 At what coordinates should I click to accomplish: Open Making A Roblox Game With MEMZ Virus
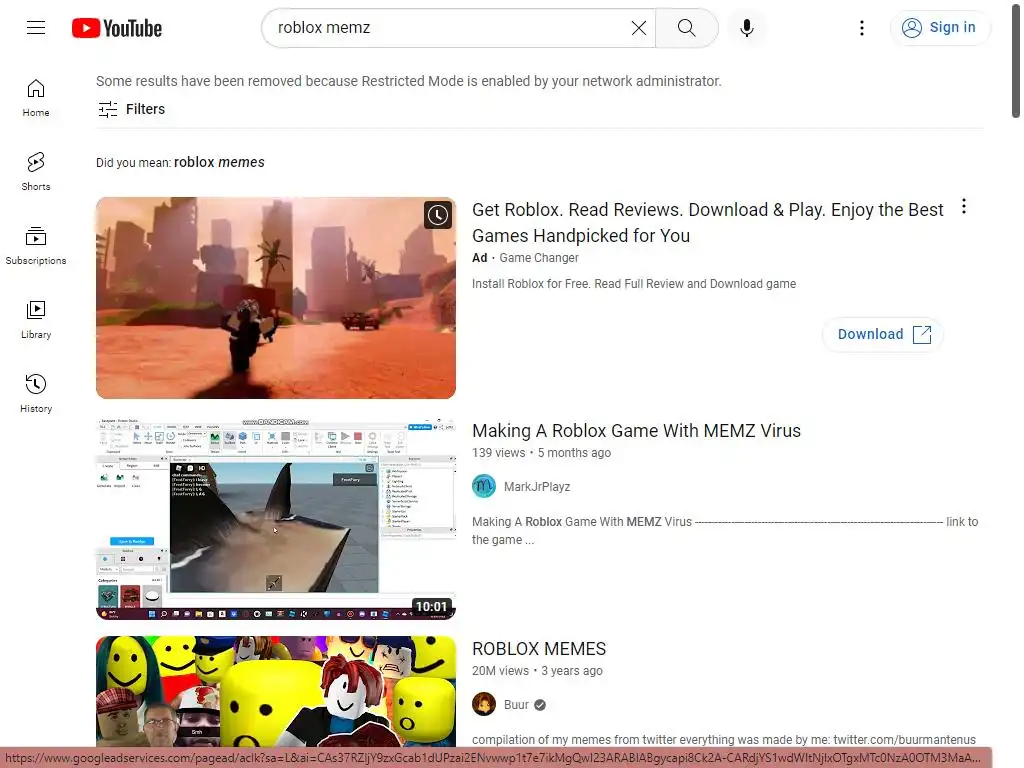[636, 431]
